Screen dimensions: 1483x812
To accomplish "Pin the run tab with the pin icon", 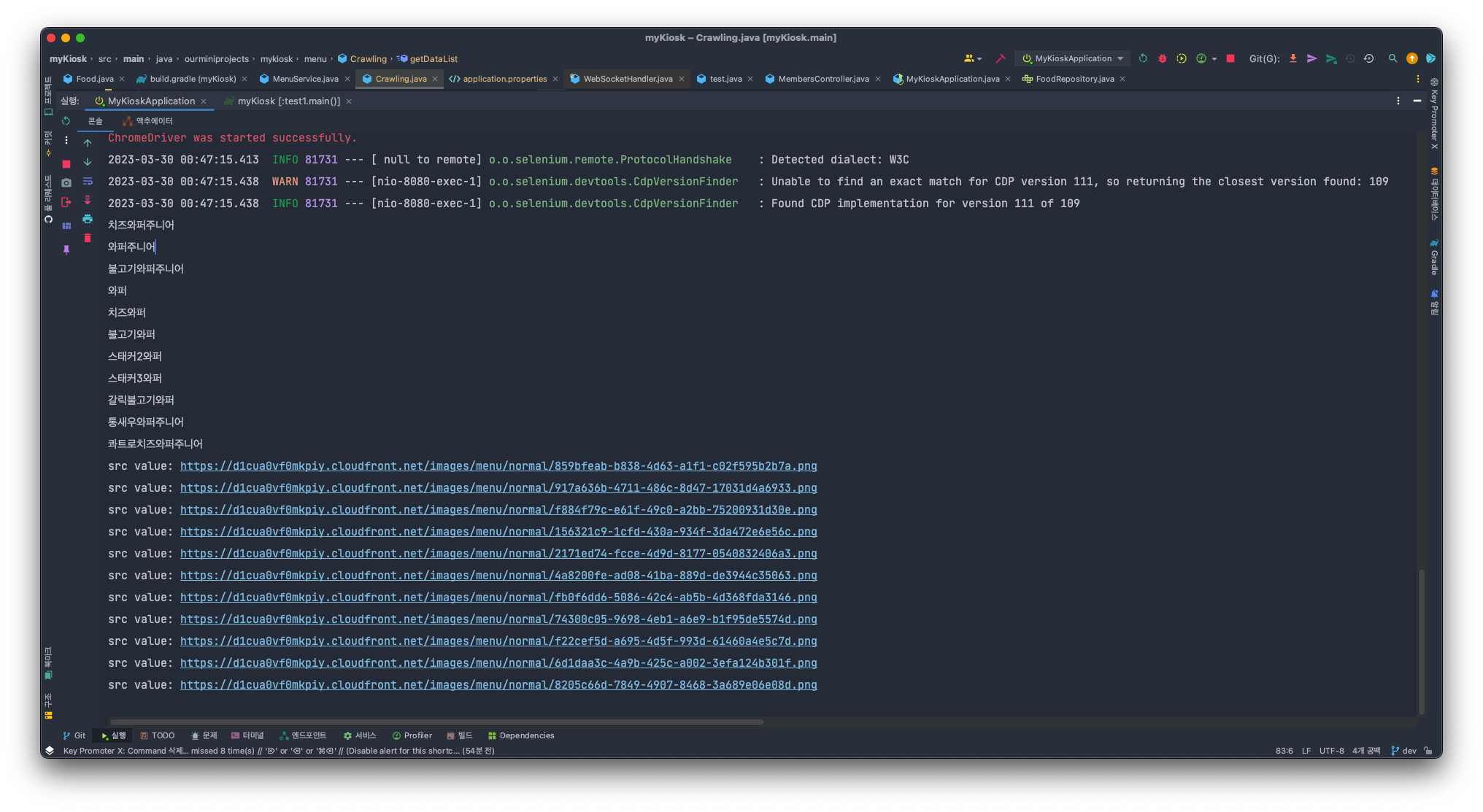I will pyautogui.click(x=66, y=250).
